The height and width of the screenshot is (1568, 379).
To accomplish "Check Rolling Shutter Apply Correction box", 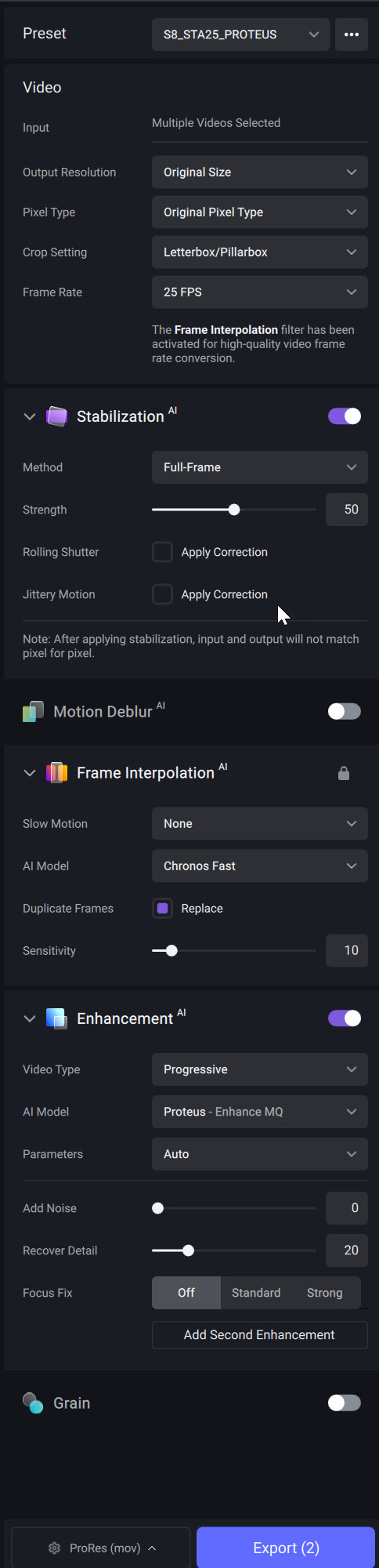I will (x=162, y=552).
